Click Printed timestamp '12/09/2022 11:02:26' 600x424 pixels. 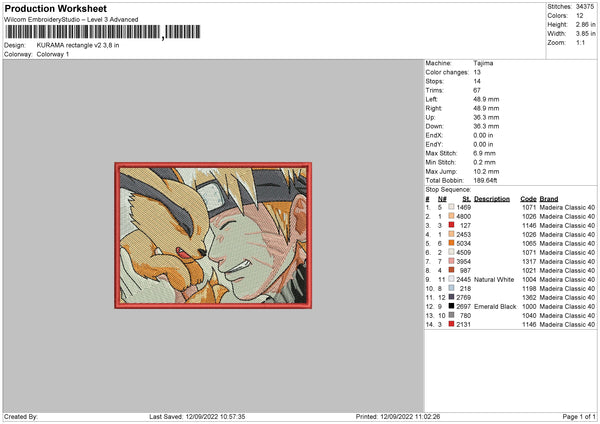pos(410,416)
